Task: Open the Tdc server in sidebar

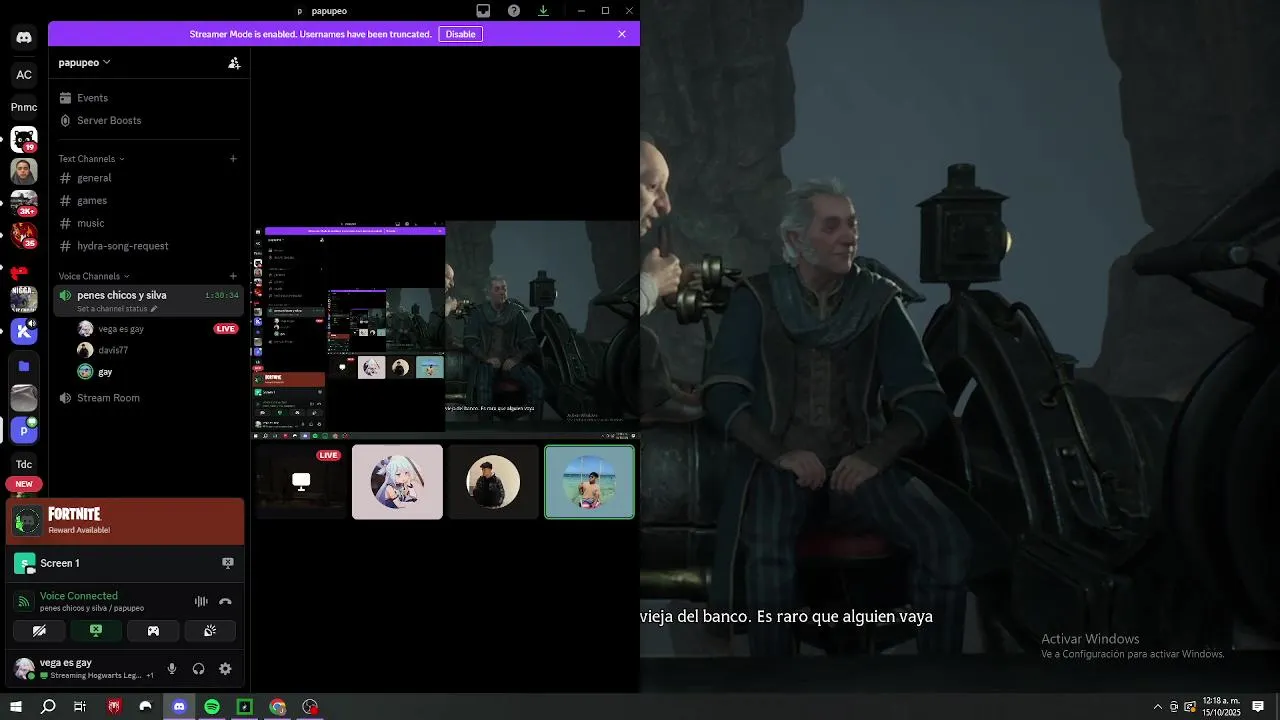Action: [24, 464]
